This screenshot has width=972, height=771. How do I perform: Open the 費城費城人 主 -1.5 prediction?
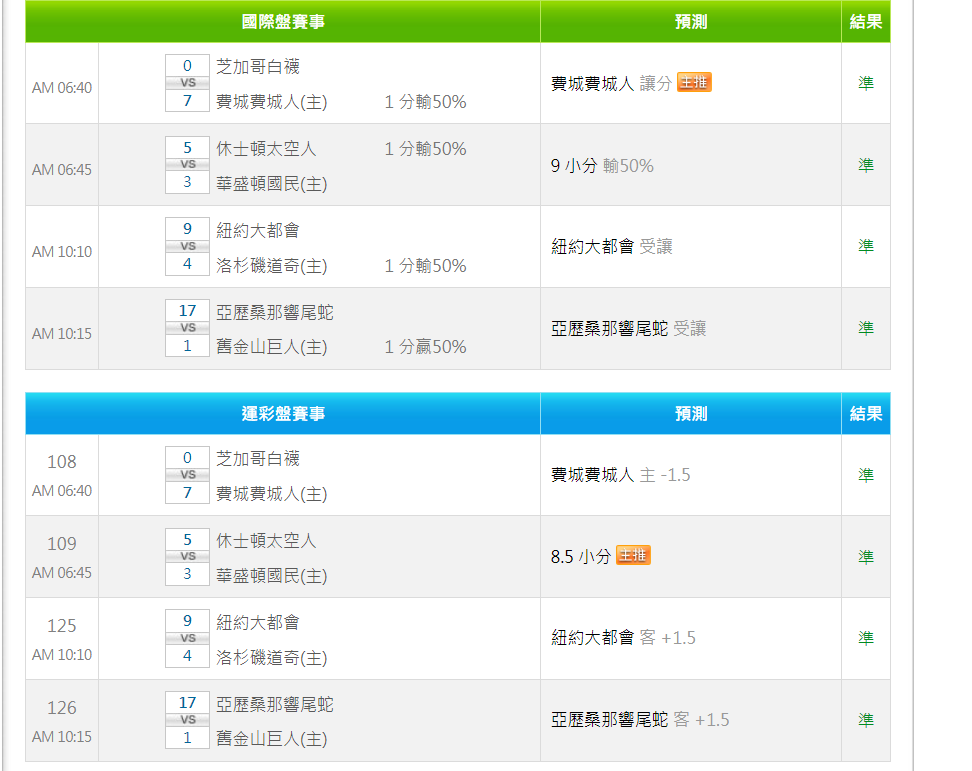620,475
